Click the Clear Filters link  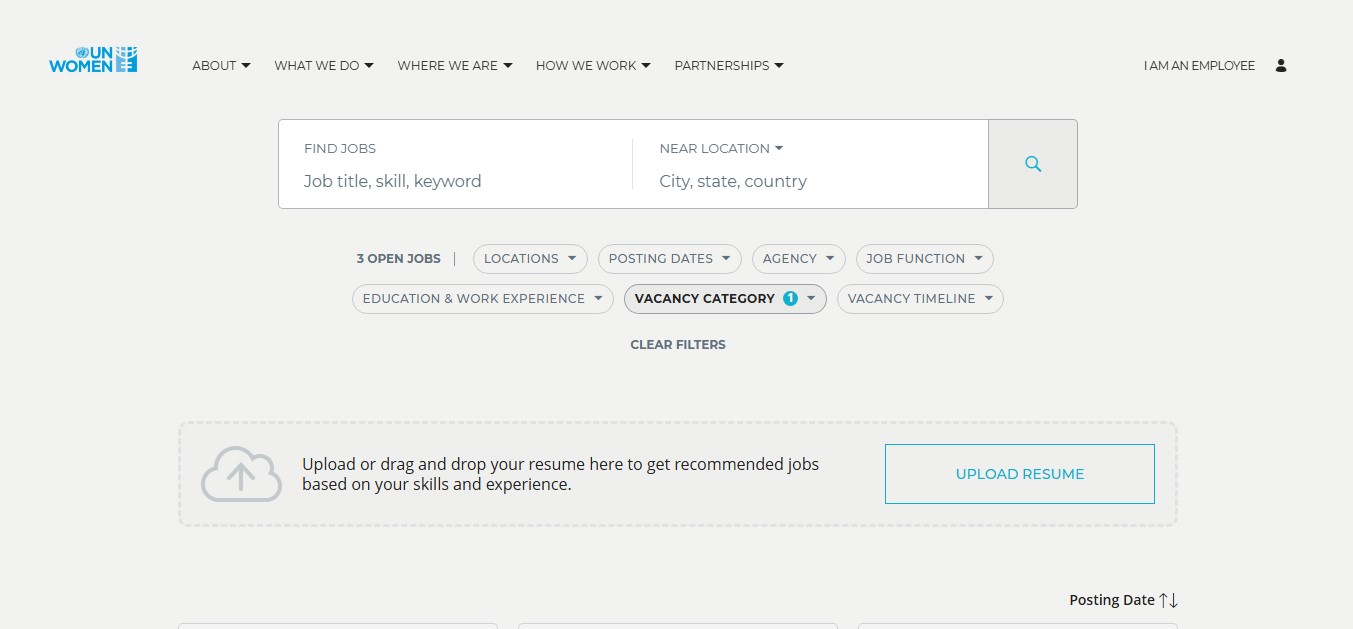pos(677,345)
